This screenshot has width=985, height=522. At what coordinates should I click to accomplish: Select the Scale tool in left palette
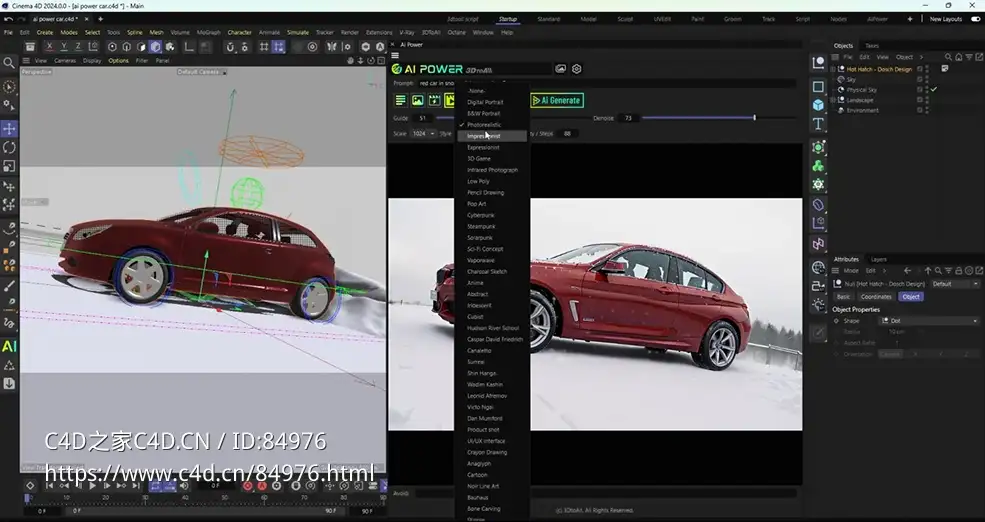(9, 166)
